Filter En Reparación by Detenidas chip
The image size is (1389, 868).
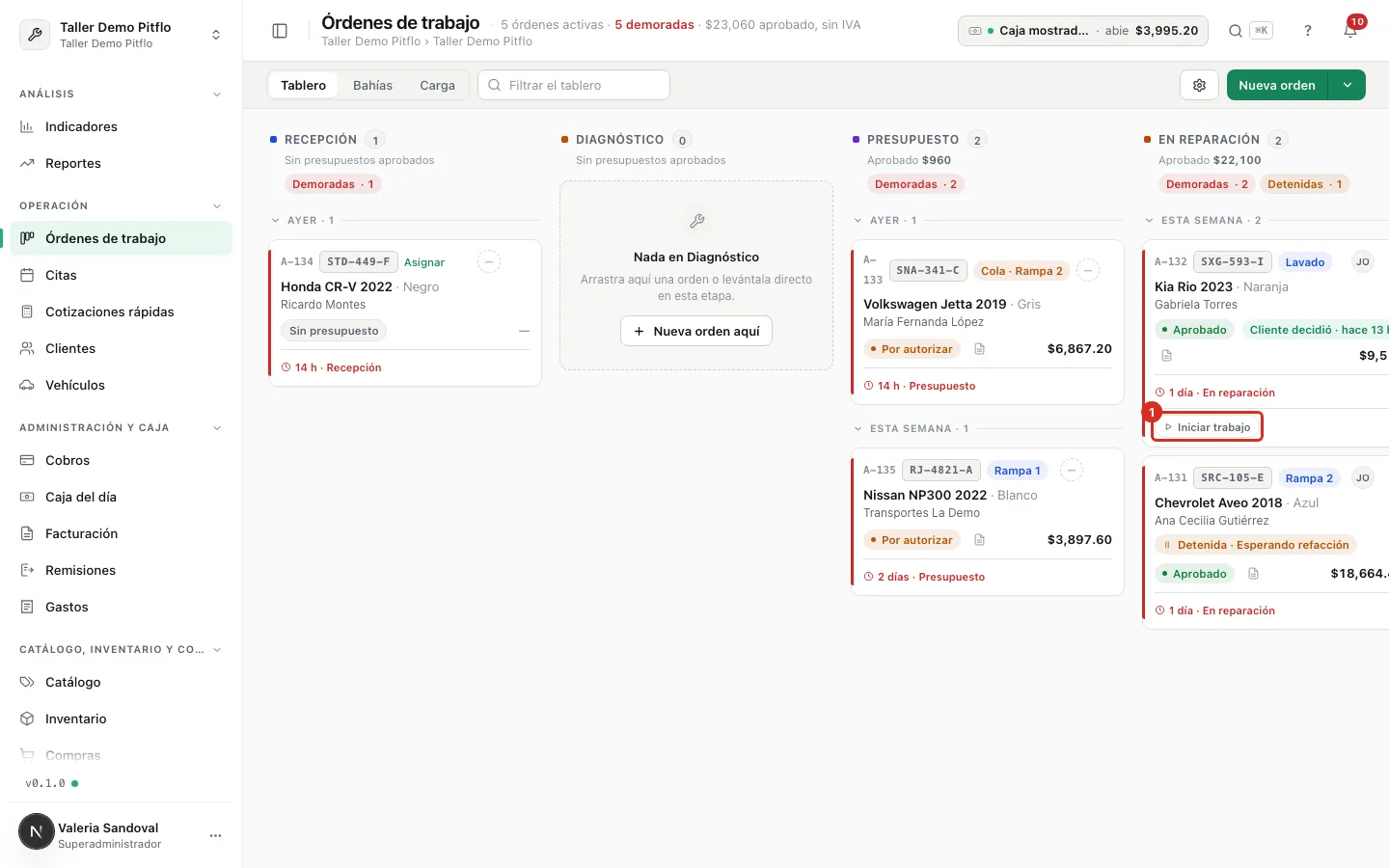point(1304,184)
